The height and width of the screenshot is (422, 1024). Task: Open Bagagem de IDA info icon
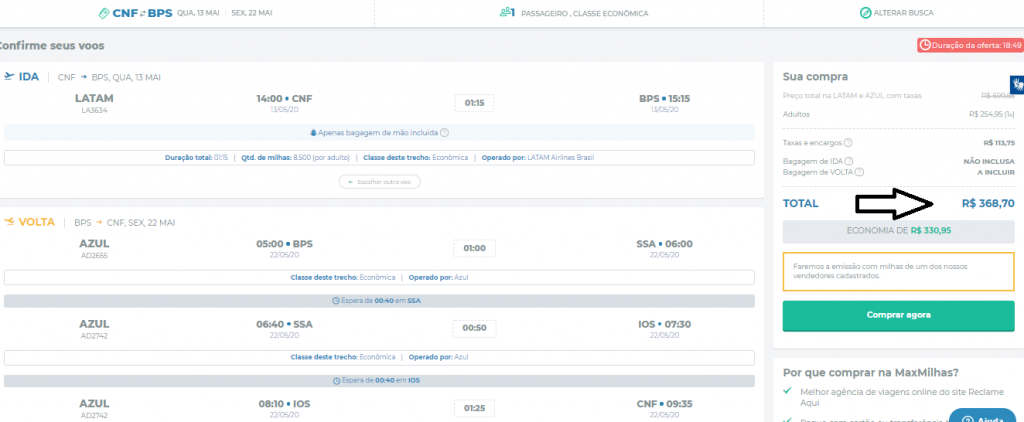pos(848,161)
